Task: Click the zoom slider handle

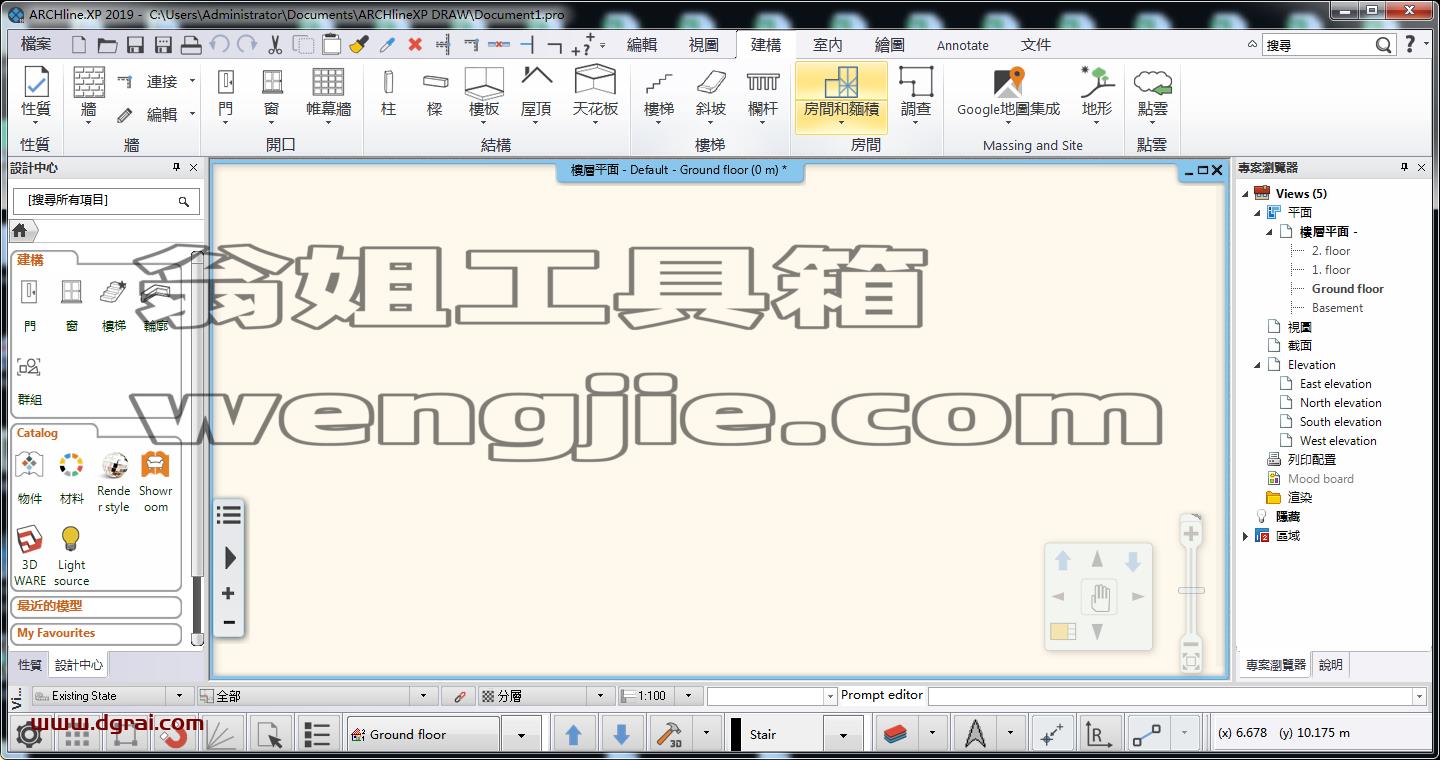Action: tap(1191, 590)
